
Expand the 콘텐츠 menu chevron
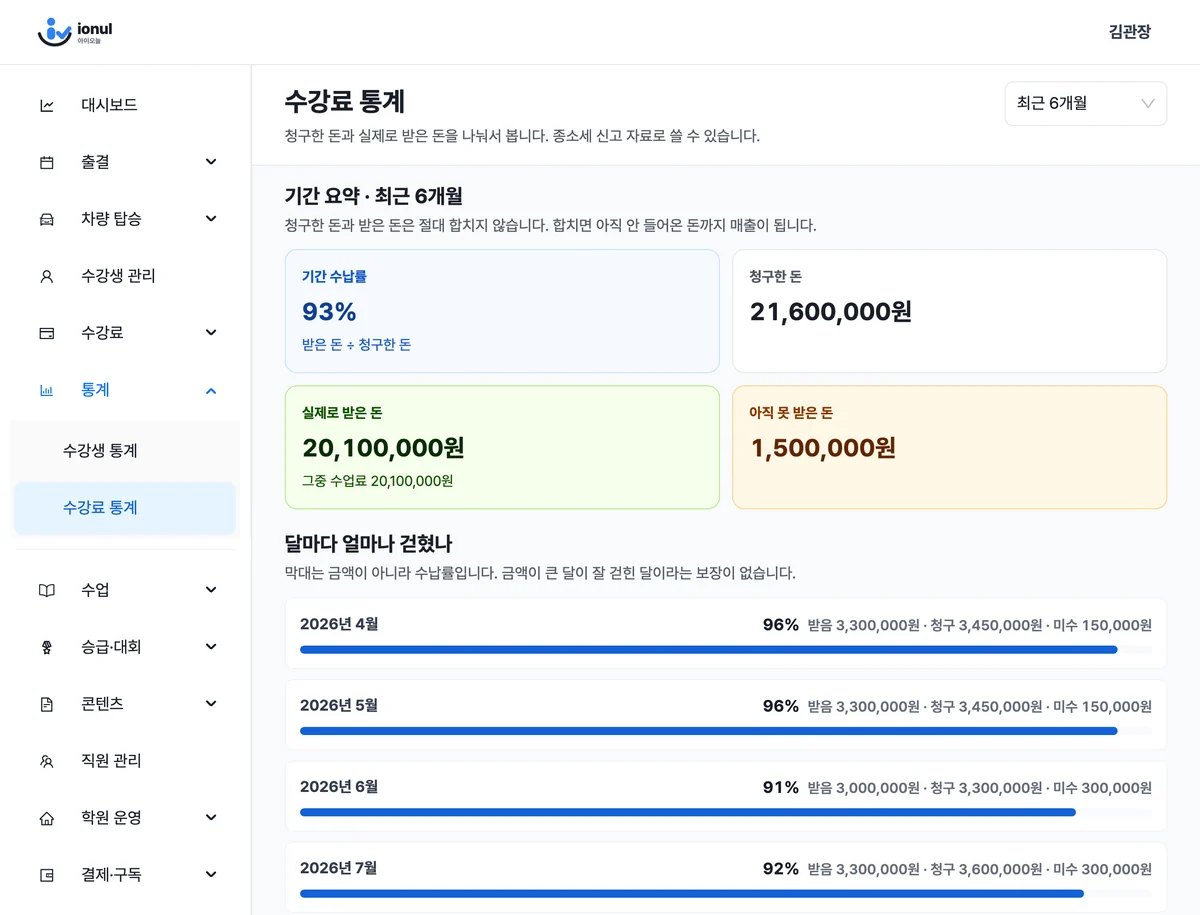tap(211, 704)
